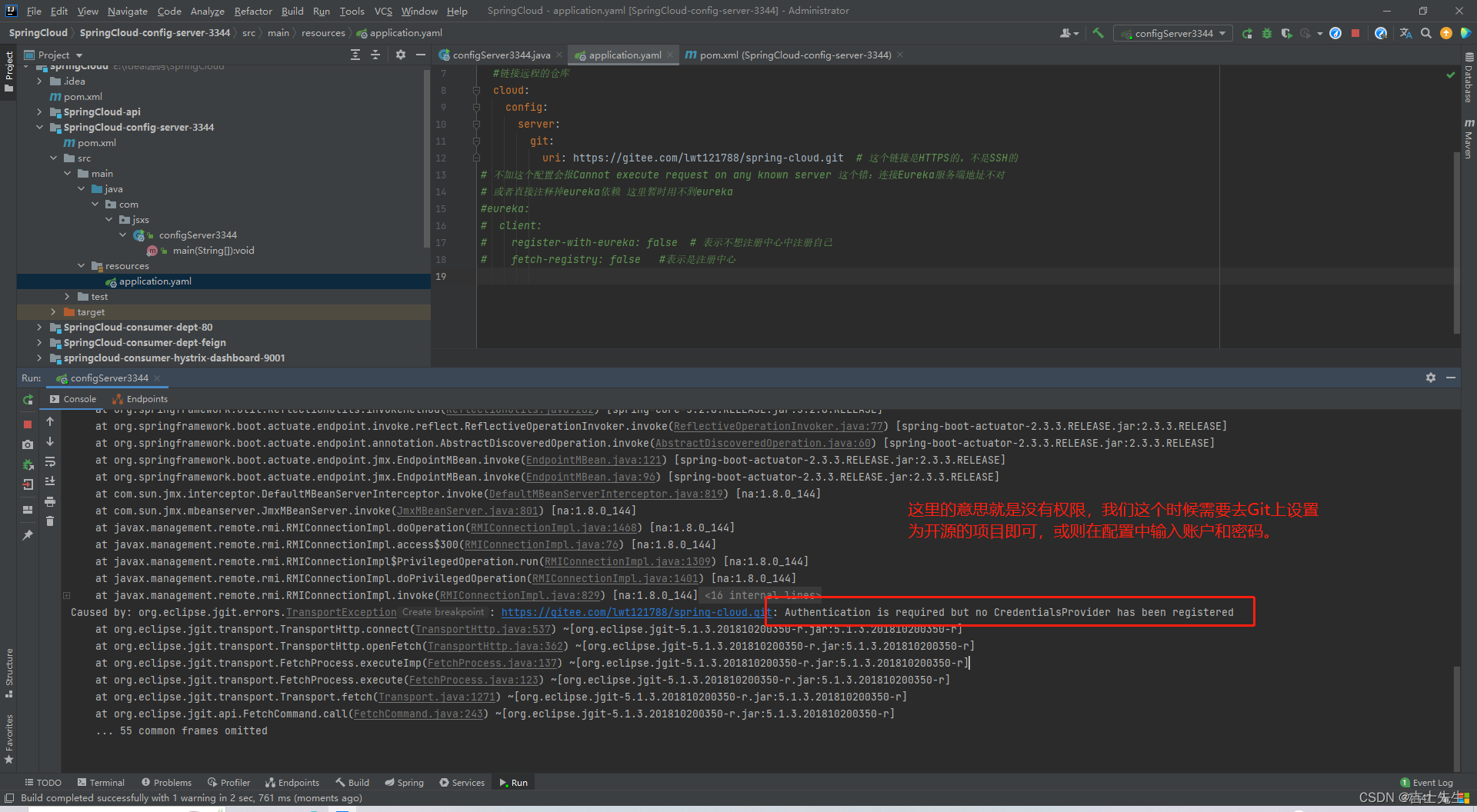
Task: Open the Services tool window
Action: tap(462, 783)
